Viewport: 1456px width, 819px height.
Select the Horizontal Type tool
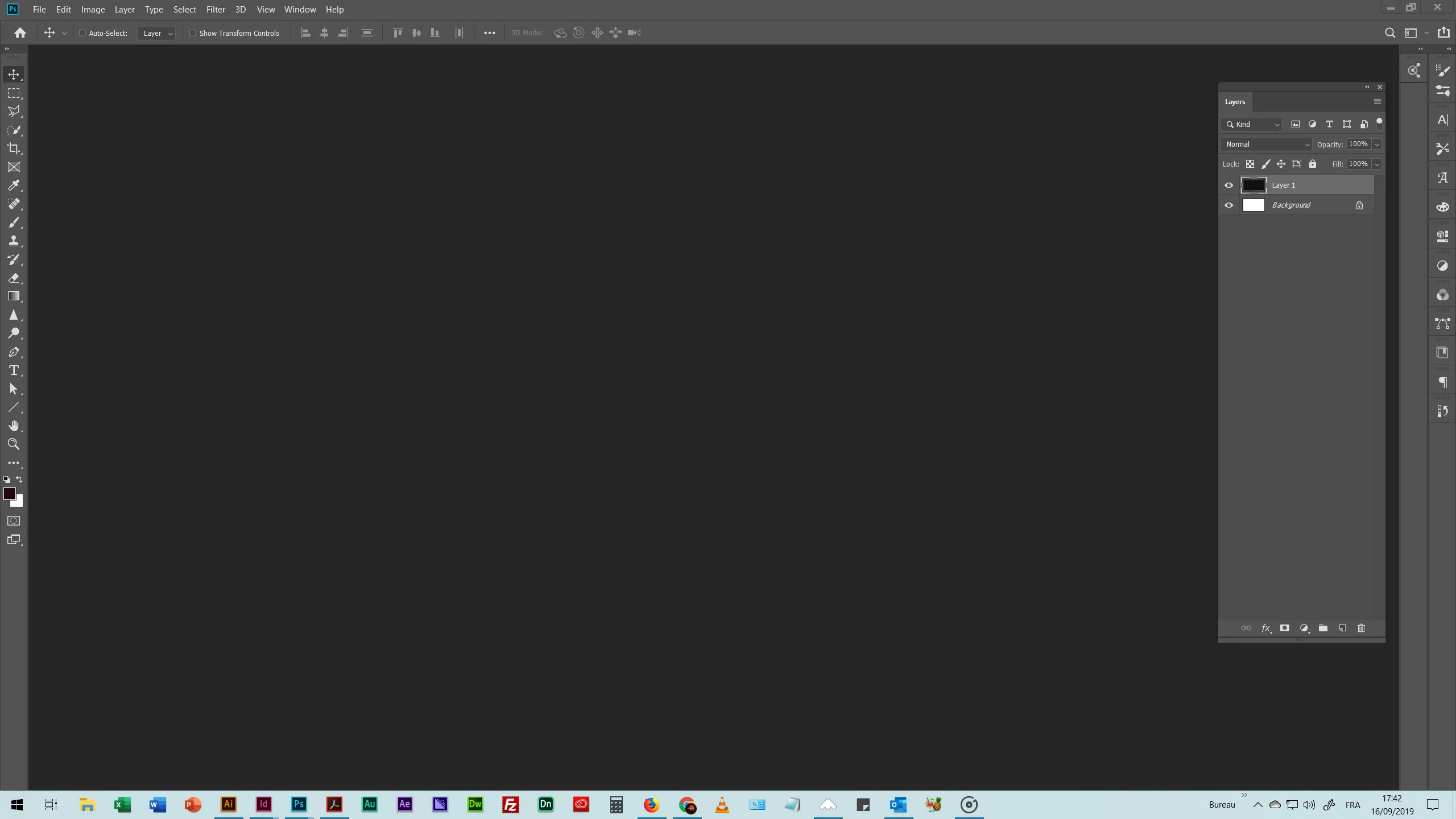[x=14, y=371]
